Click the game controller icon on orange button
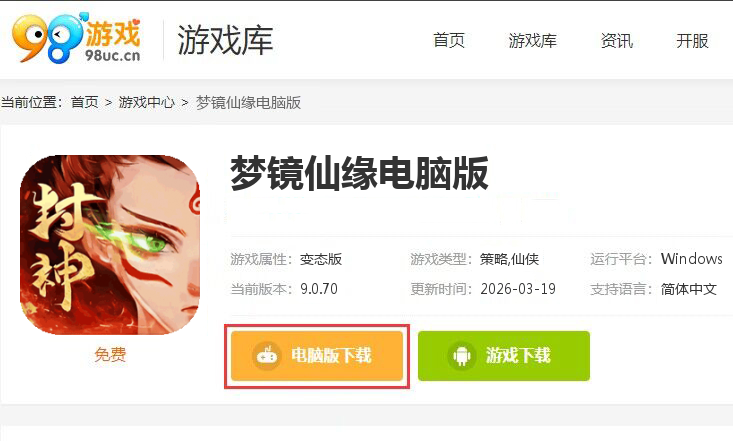This screenshot has width=733, height=441. [x=267, y=356]
